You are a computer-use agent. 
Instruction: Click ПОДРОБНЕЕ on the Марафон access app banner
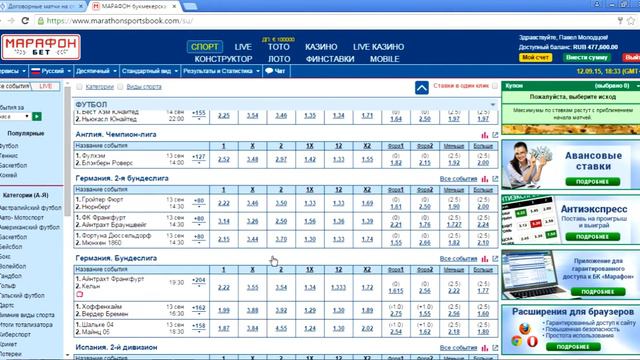[x=598, y=292]
